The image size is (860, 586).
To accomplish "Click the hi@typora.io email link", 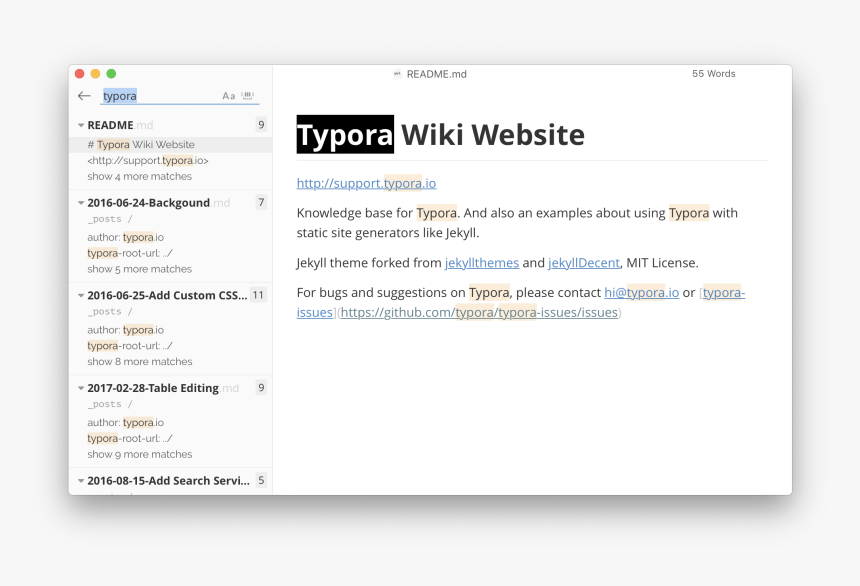I will coord(642,292).
